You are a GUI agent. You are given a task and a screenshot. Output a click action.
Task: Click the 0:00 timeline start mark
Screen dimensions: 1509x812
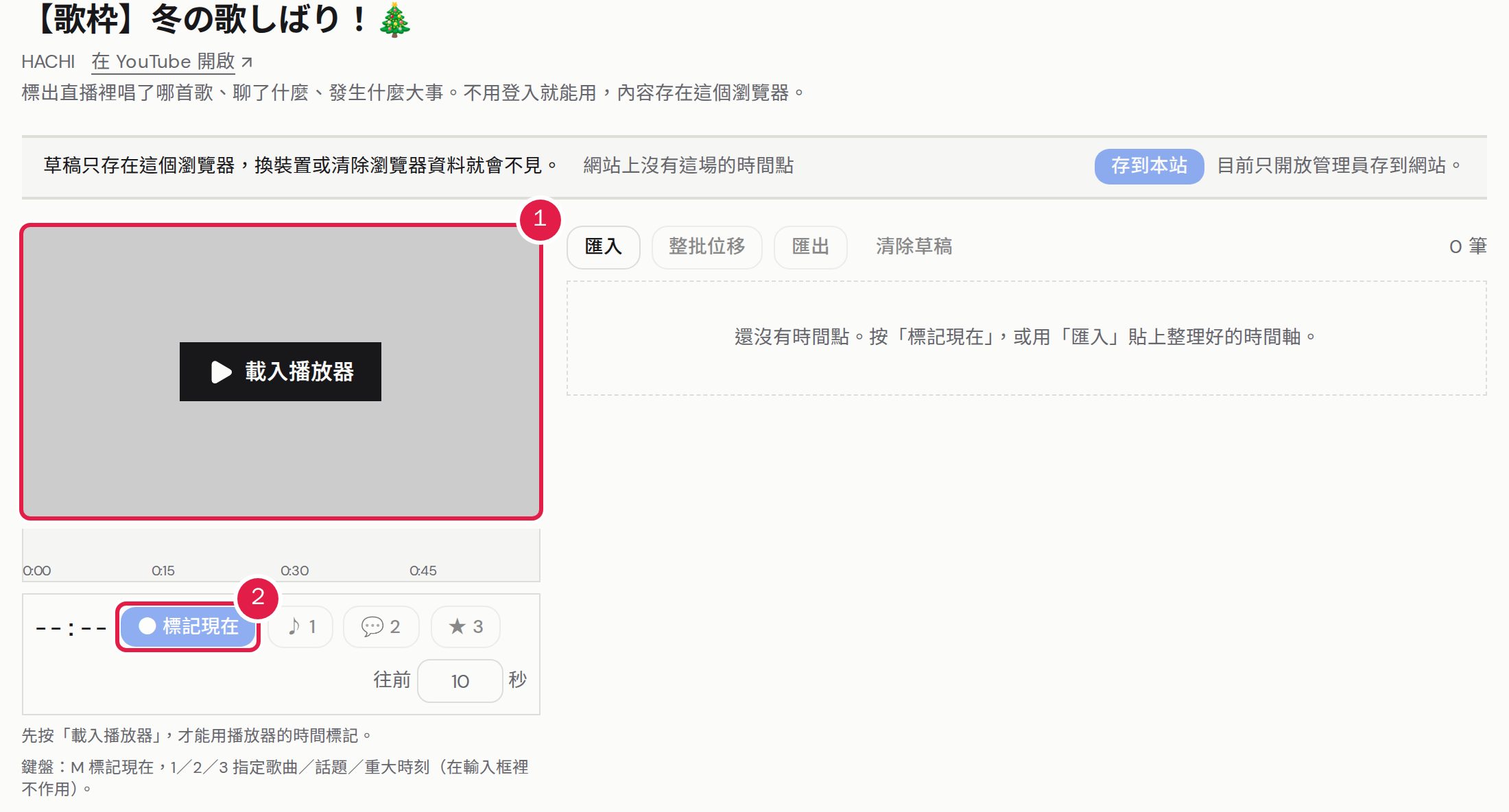[x=37, y=571]
